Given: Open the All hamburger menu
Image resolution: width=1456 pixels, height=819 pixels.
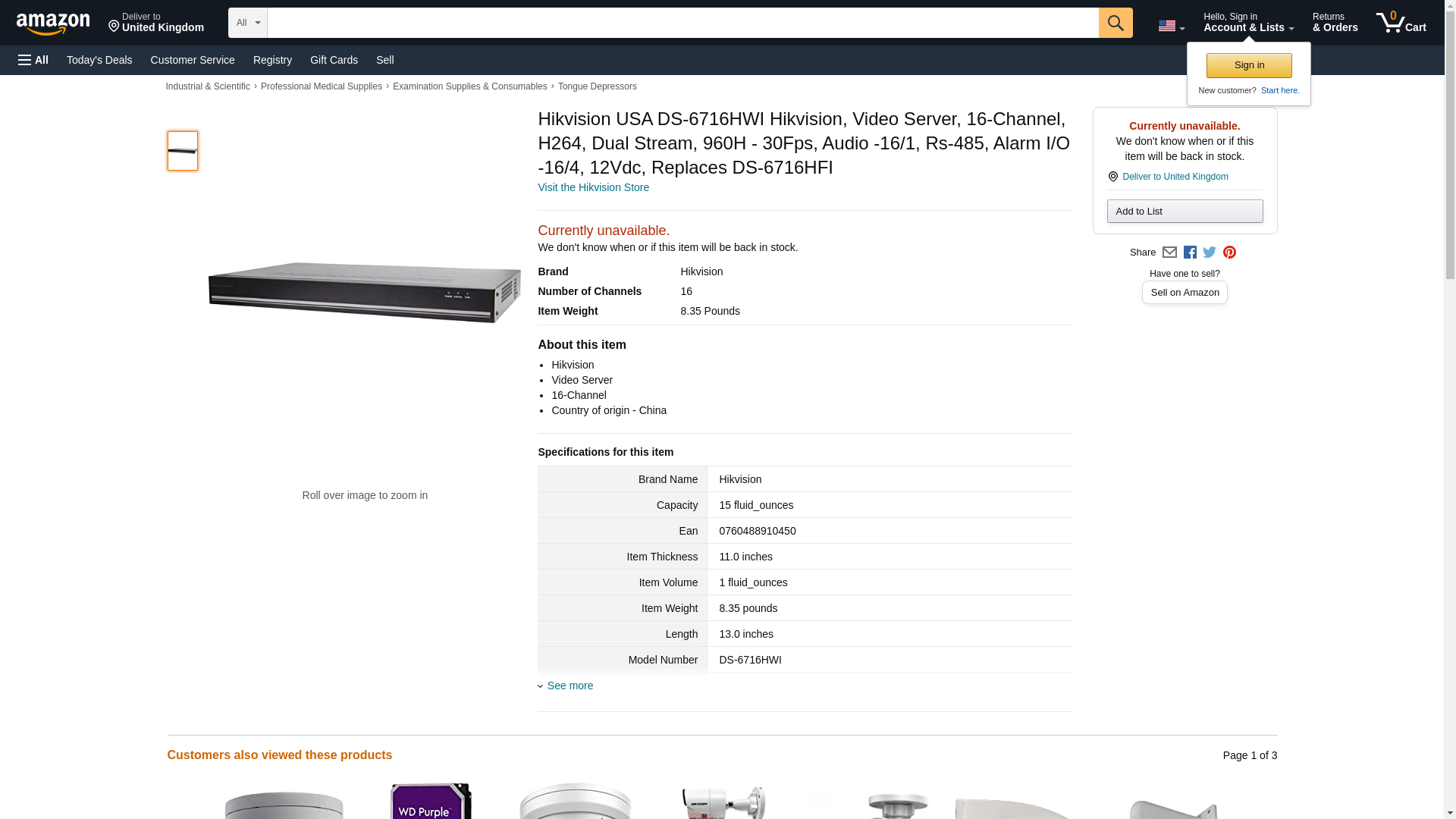Looking at the screenshot, I should coord(33,60).
